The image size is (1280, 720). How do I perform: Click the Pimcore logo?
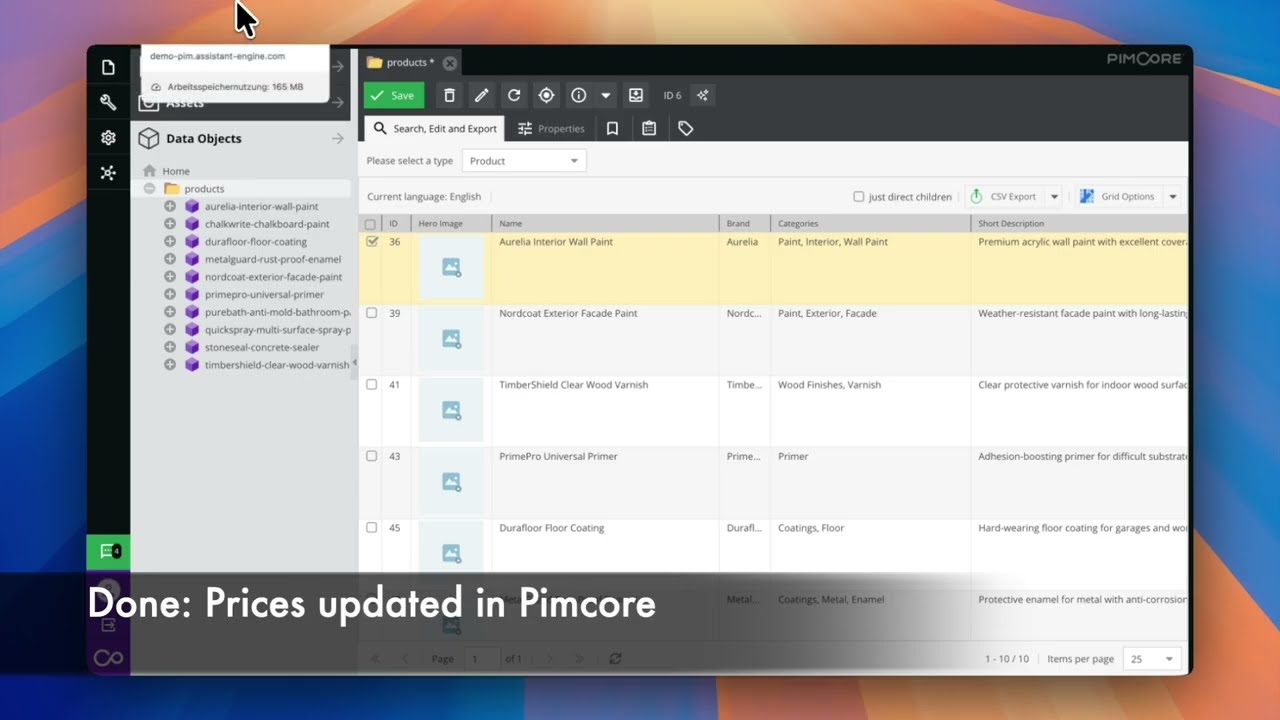(1144, 59)
